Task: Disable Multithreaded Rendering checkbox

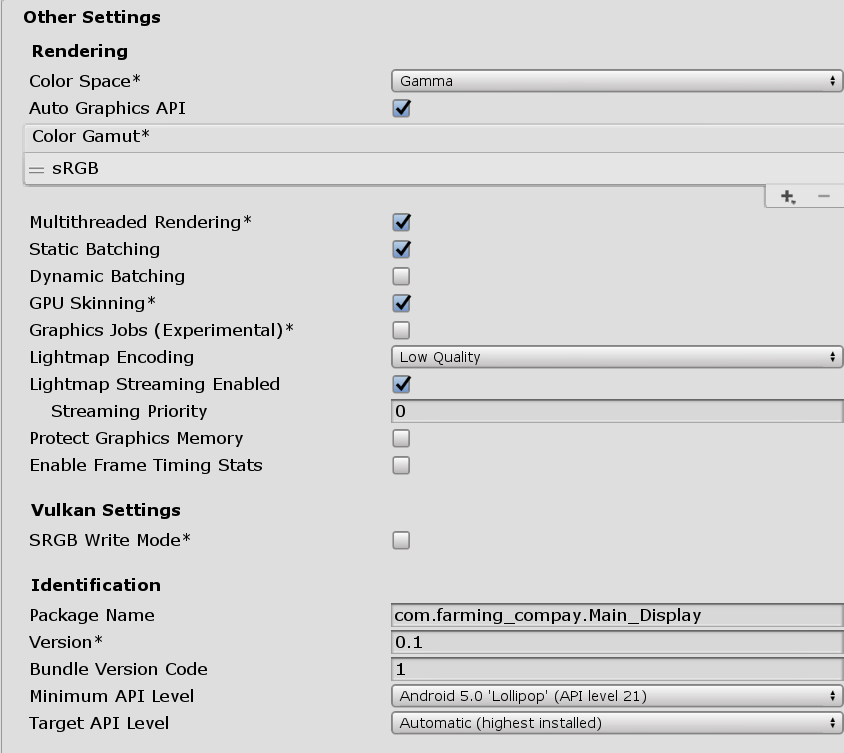Action: [402, 222]
